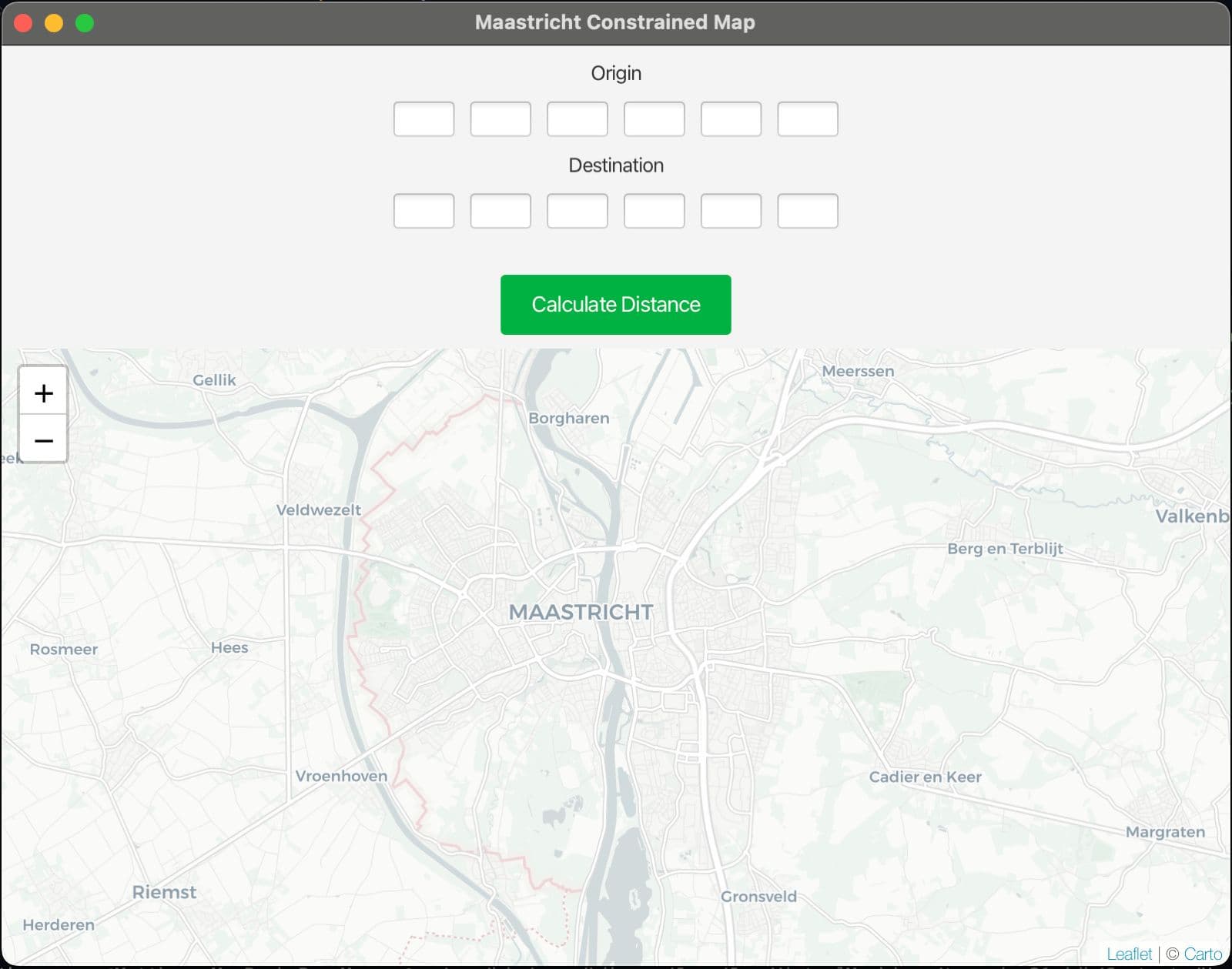Activate the fourth Origin input box

[654, 119]
